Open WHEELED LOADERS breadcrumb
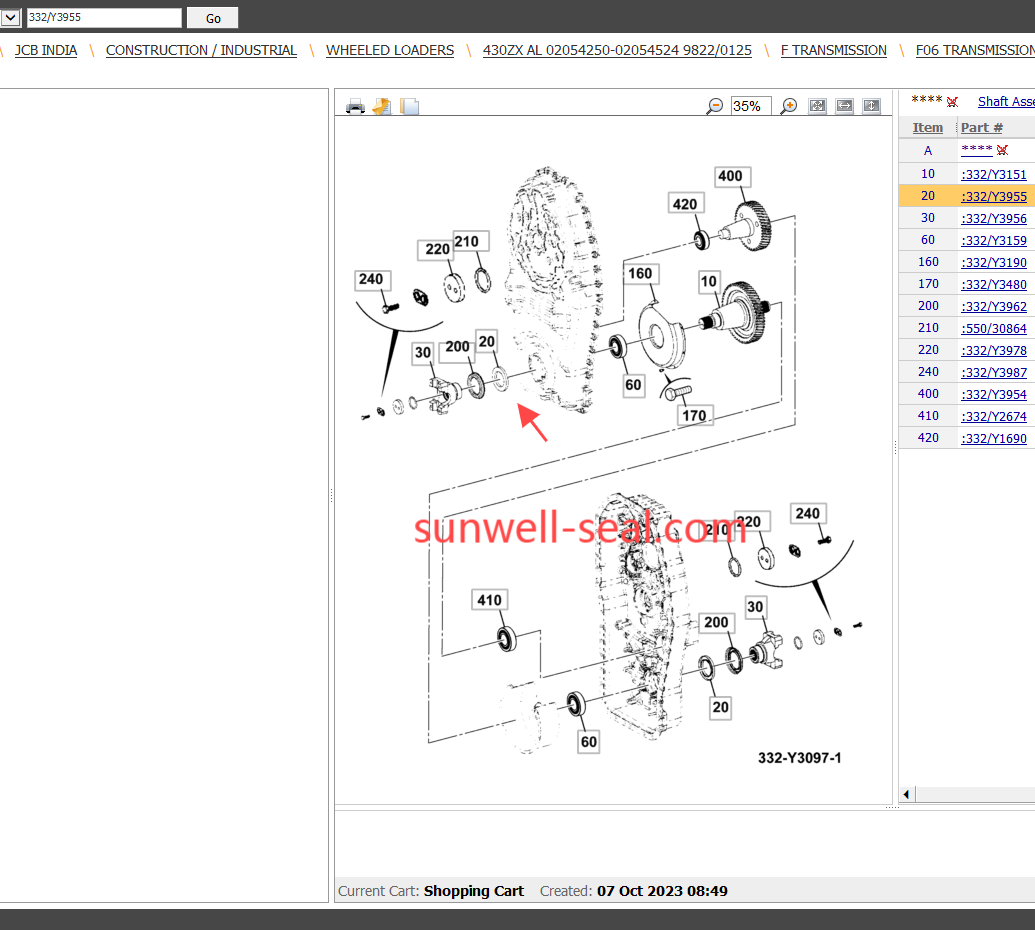This screenshot has width=1035, height=930. point(390,50)
